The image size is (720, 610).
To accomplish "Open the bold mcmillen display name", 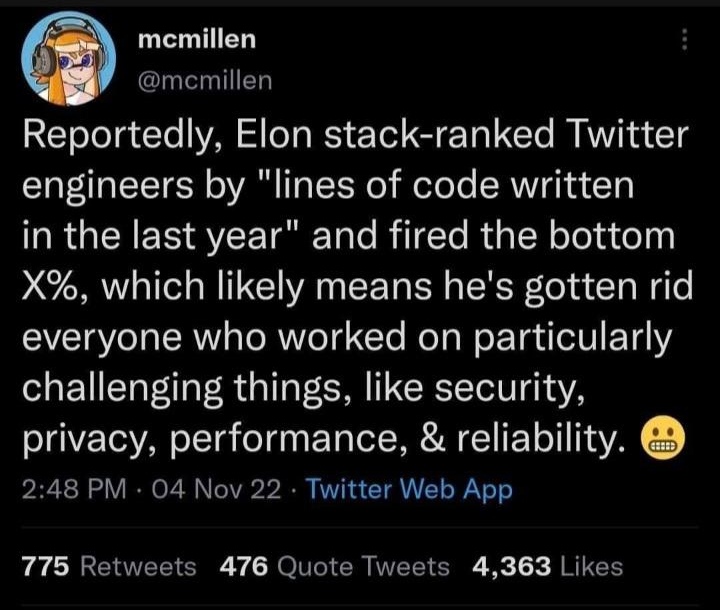I will pyautogui.click(x=197, y=39).
